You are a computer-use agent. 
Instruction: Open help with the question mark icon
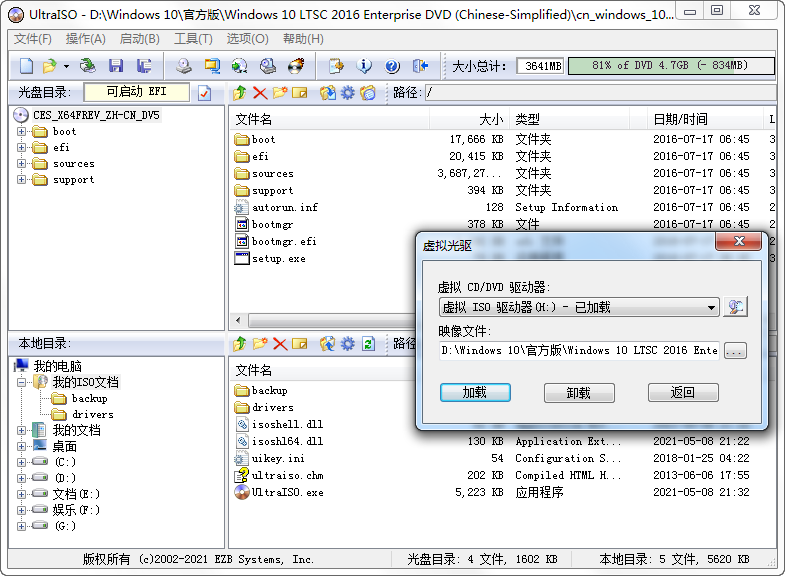pyautogui.click(x=392, y=66)
